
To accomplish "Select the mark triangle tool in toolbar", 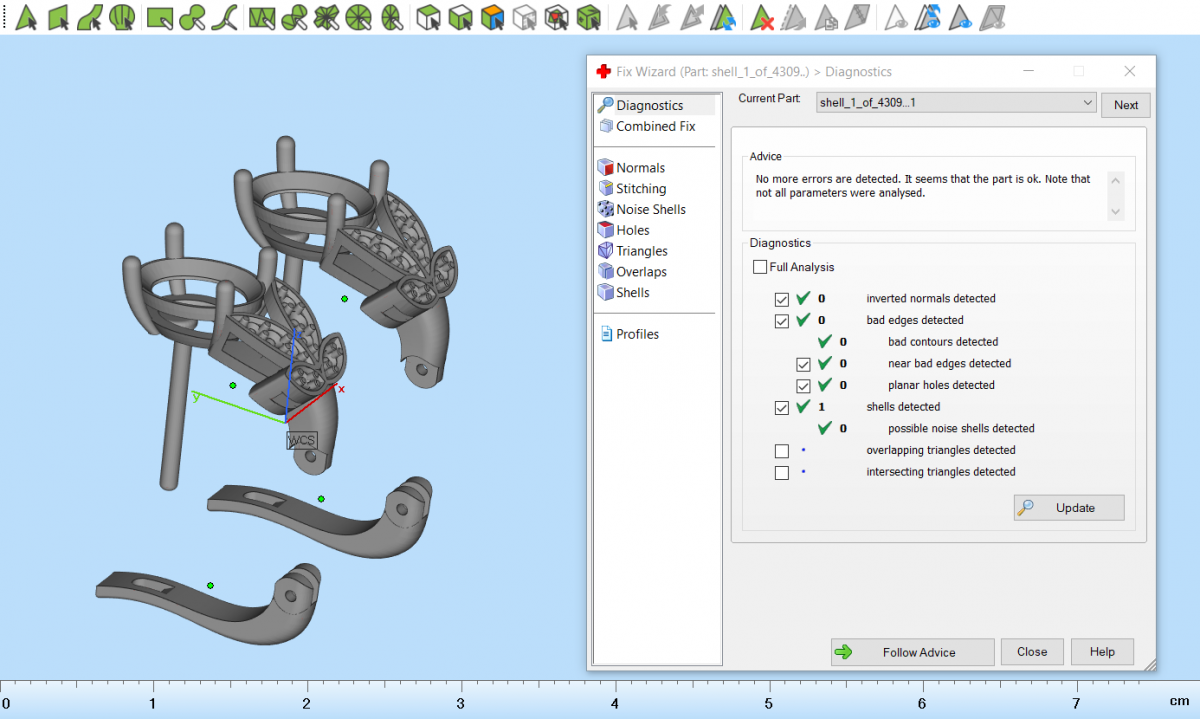I will point(27,17).
